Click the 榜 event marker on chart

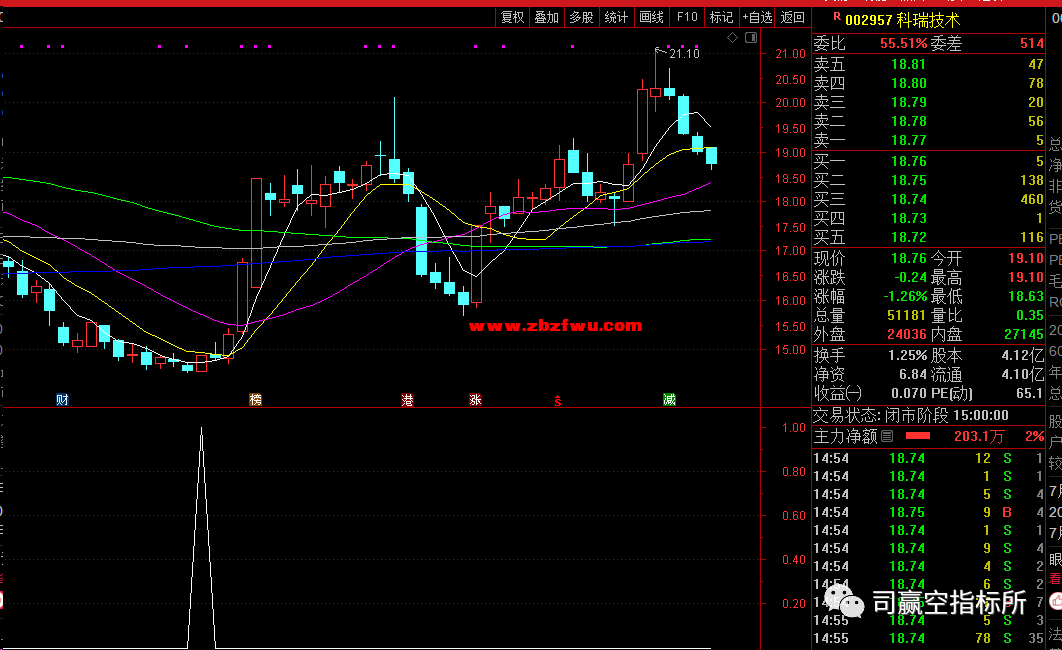coord(255,399)
